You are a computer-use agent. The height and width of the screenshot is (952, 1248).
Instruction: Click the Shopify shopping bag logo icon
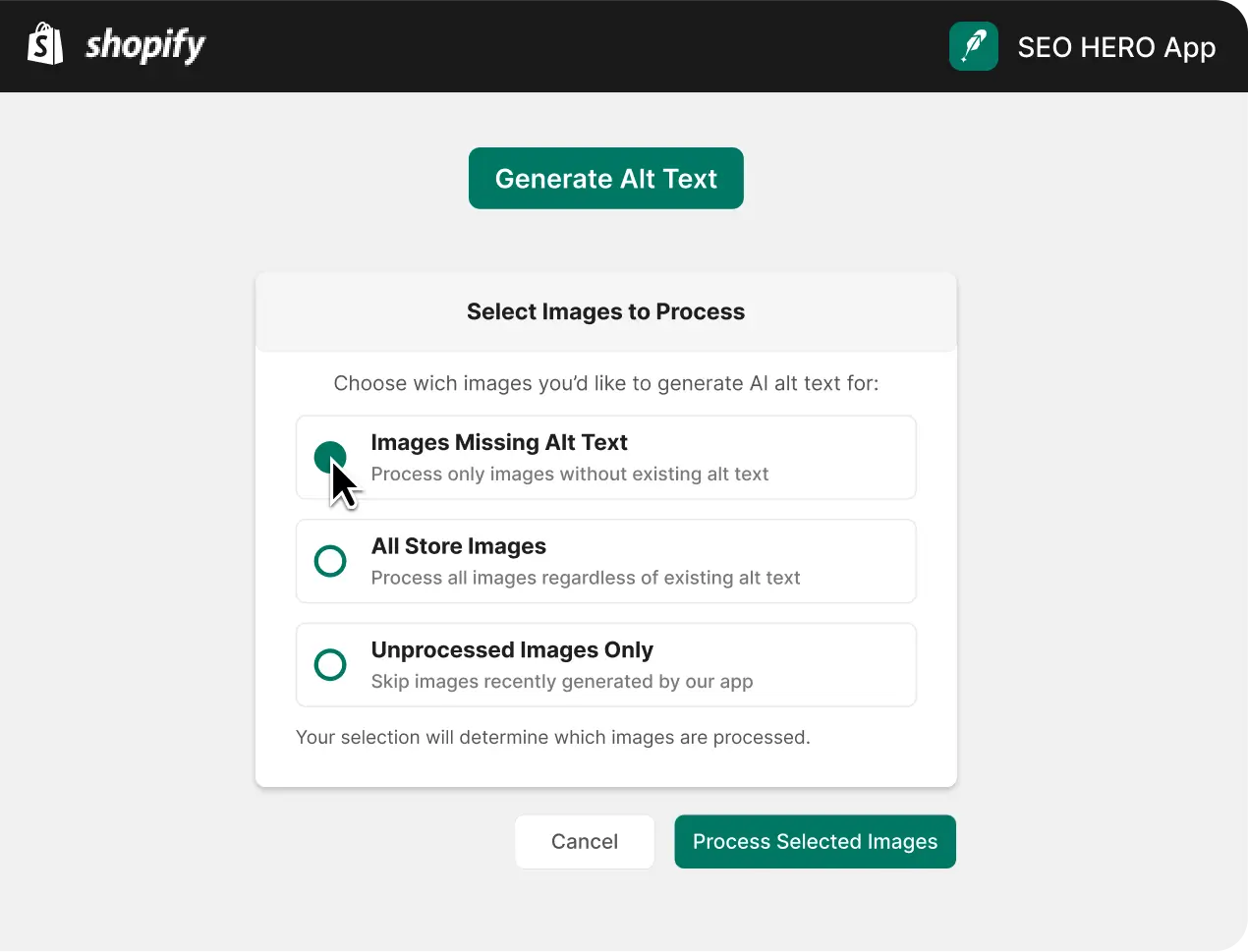45,45
